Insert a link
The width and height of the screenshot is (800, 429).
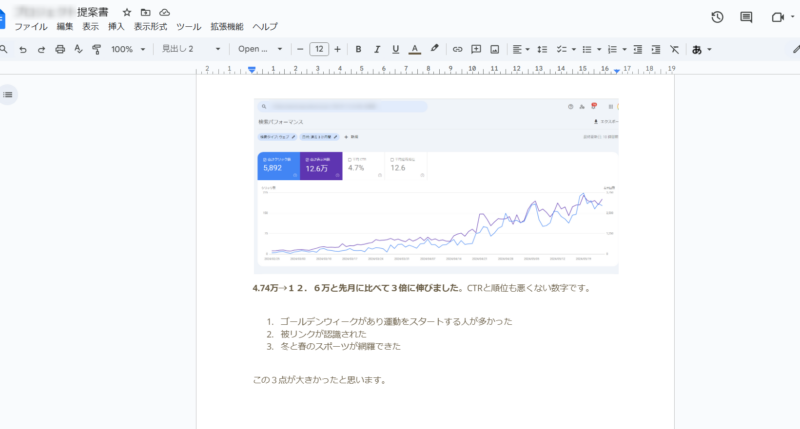click(457, 49)
